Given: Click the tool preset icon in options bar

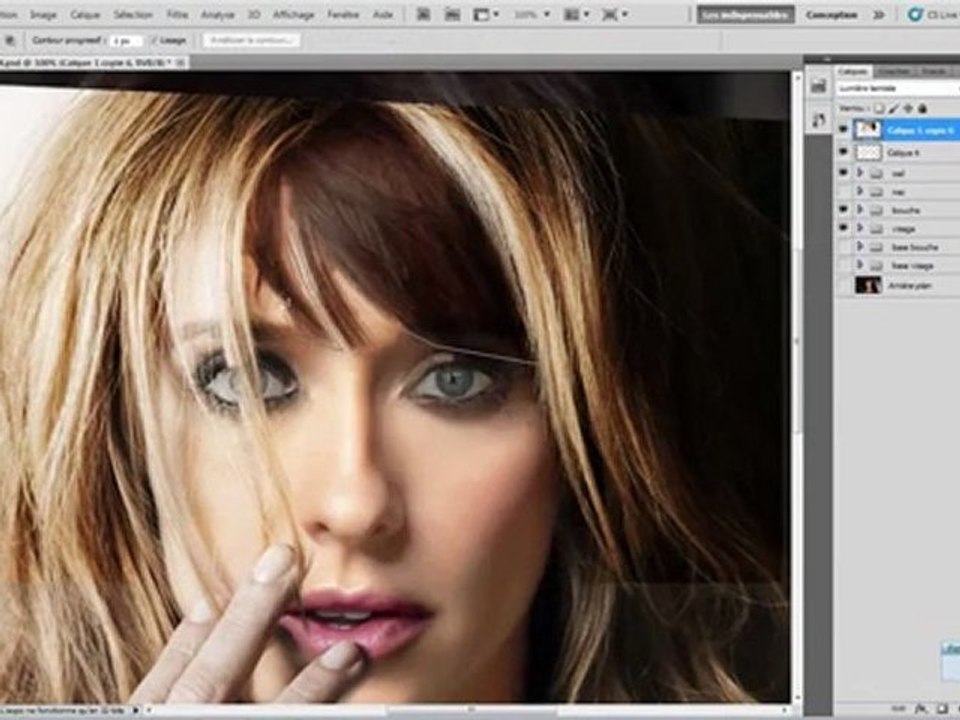Looking at the screenshot, I should 10,40.
